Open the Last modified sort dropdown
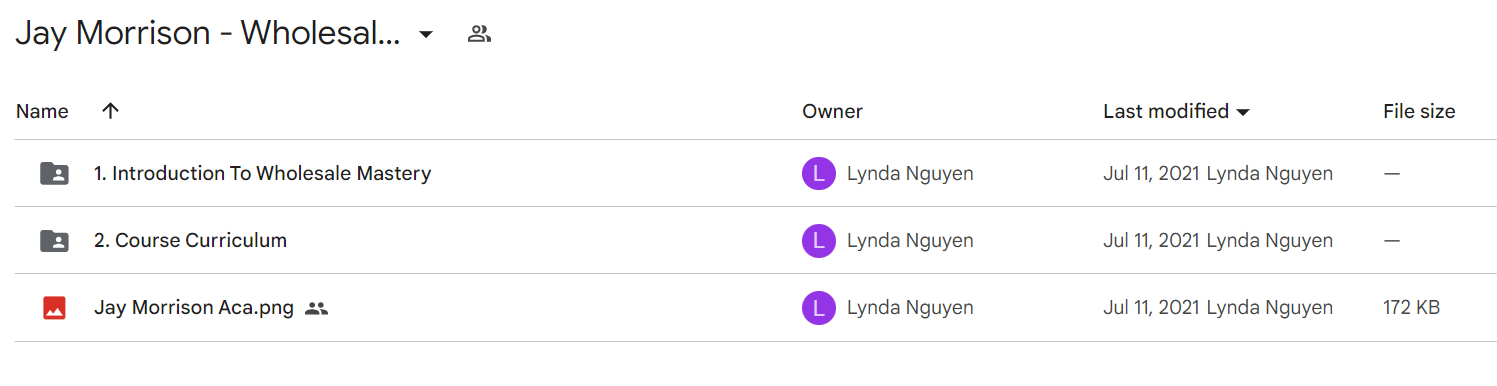 [1177, 111]
